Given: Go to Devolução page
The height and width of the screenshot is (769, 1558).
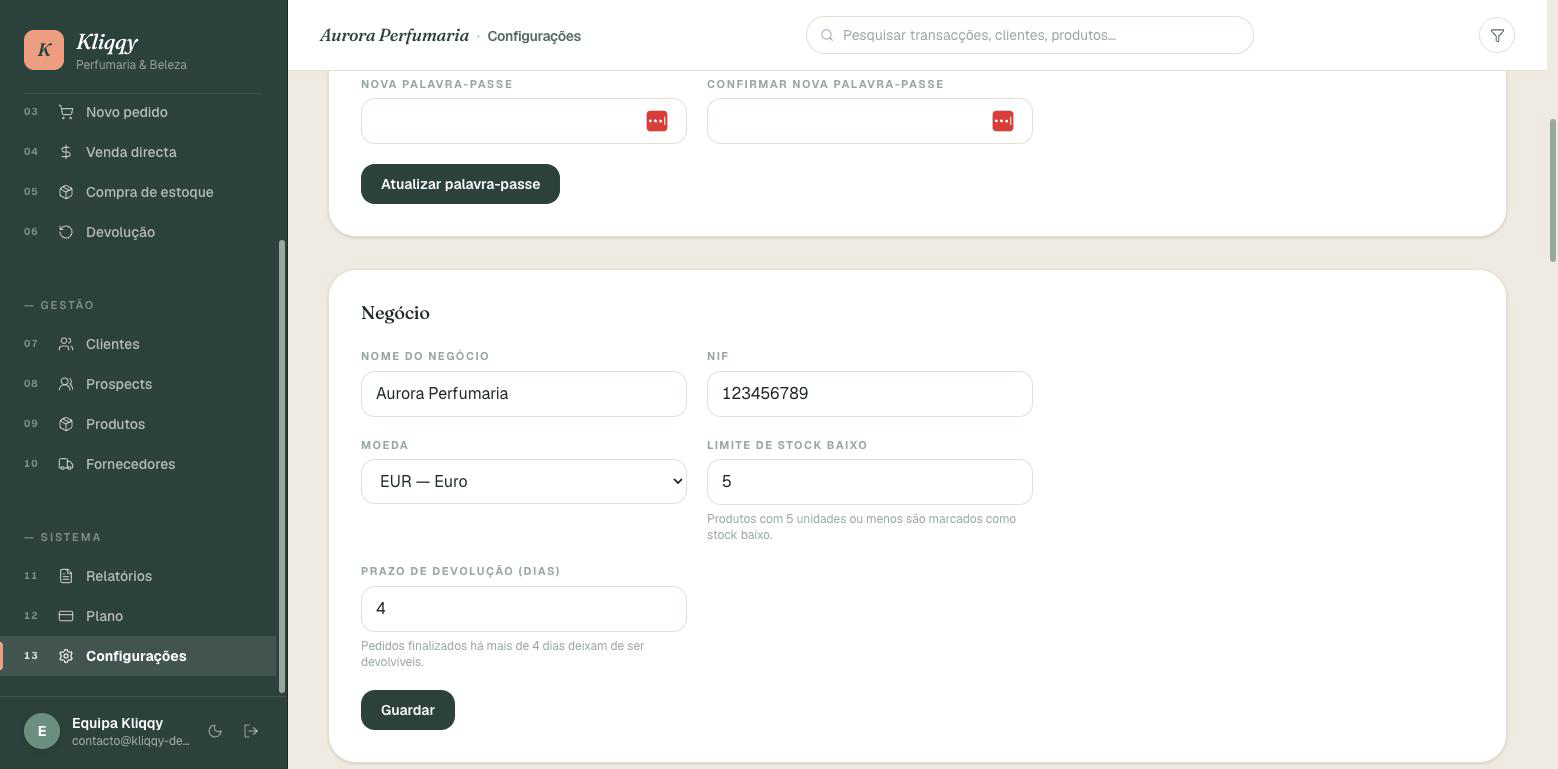Looking at the screenshot, I should coord(138,232).
